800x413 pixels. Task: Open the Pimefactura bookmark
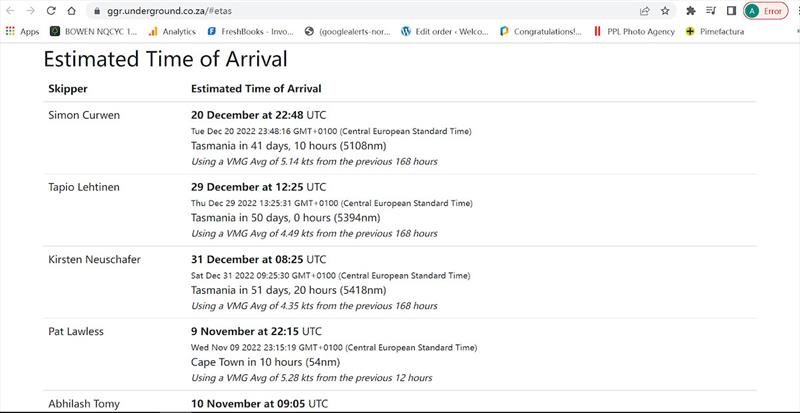tap(715, 32)
